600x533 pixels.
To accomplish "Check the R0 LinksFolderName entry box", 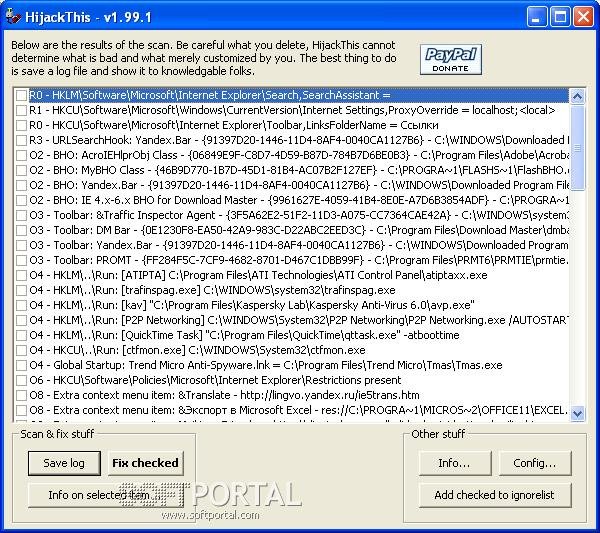I will coord(21,125).
